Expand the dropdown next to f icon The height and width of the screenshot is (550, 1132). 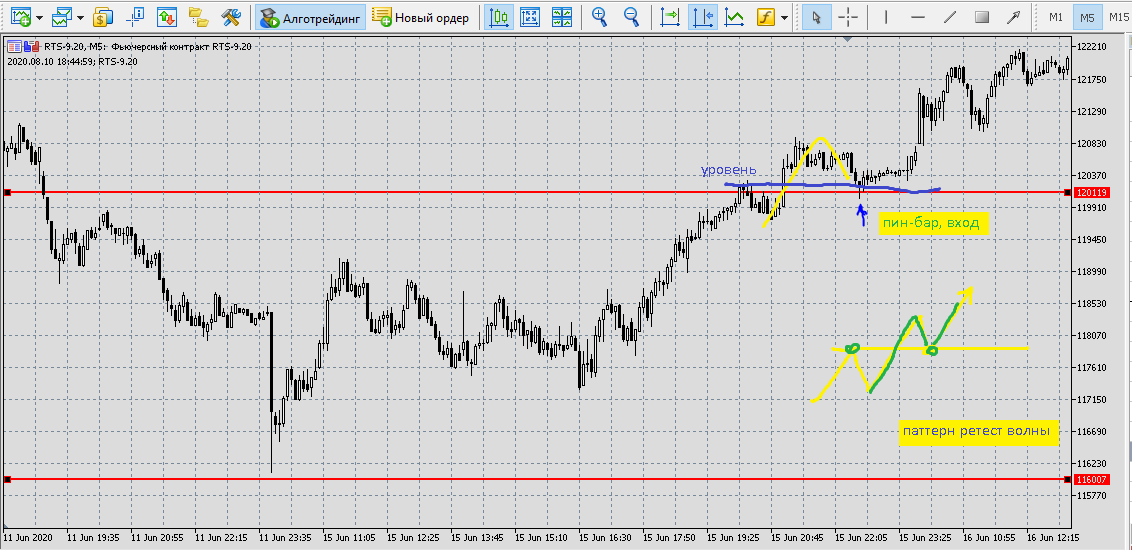click(784, 18)
